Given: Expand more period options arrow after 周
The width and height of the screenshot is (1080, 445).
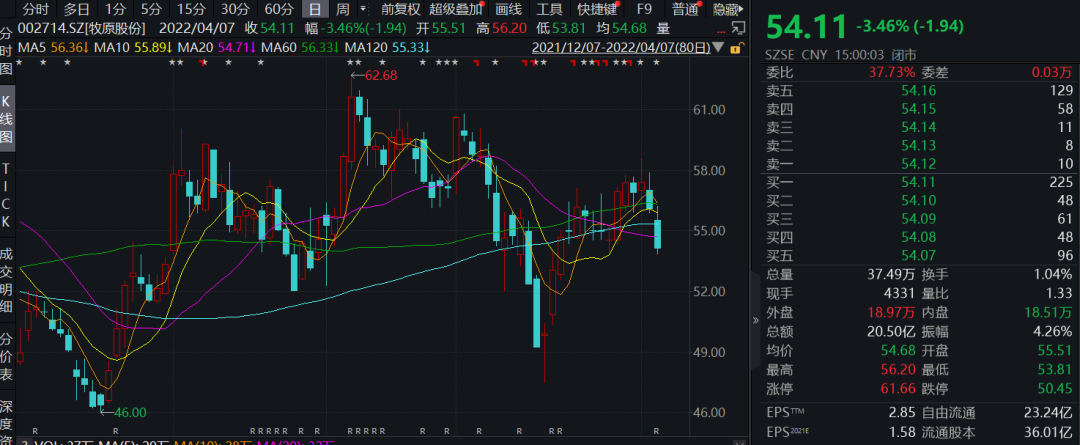Looking at the screenshot, I should [x=364, y=9].
